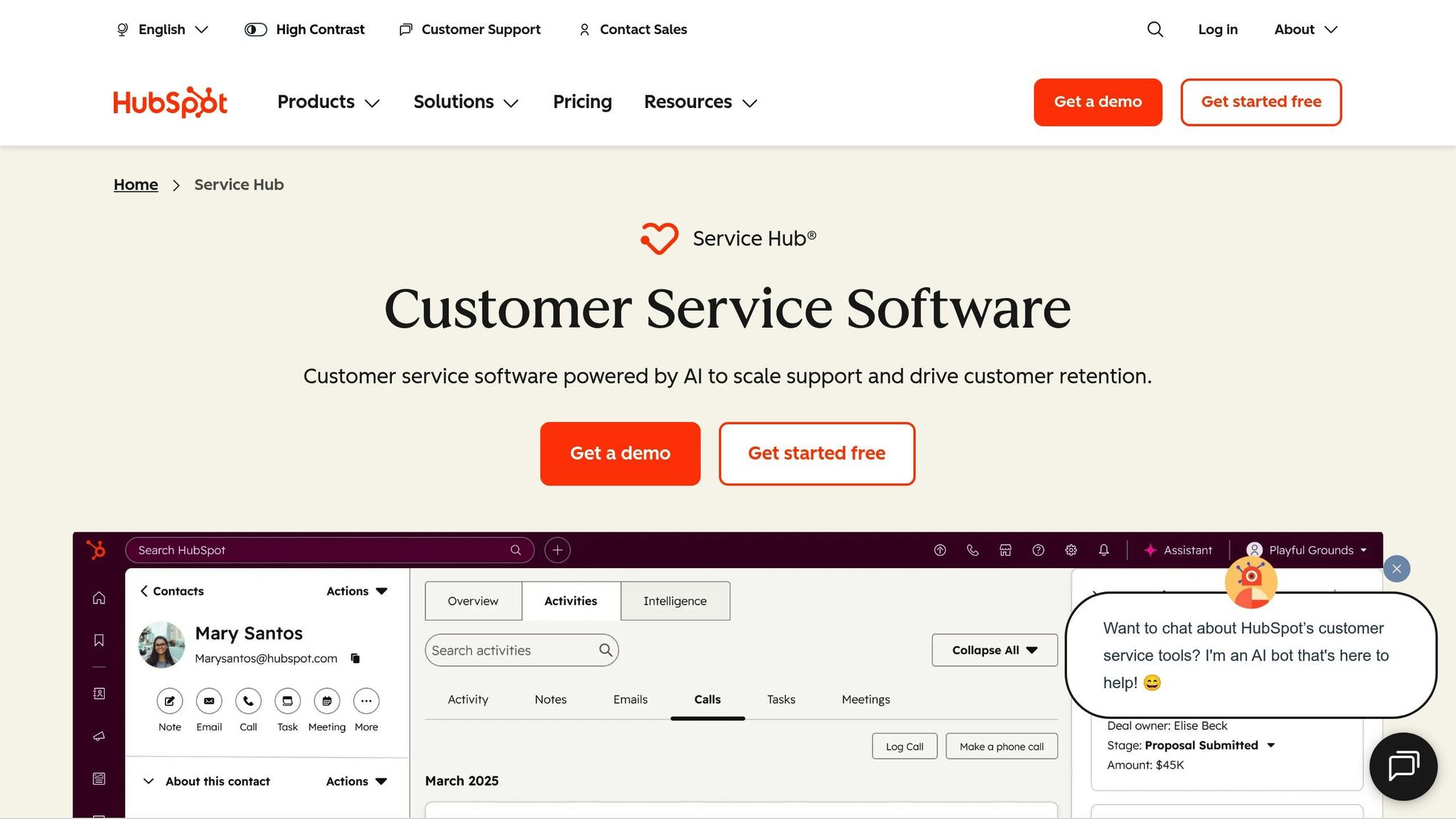The width and height of the screenshot is (1456, 819).
Task: Click the help question mark icon
Action: tap(1038, 550)
